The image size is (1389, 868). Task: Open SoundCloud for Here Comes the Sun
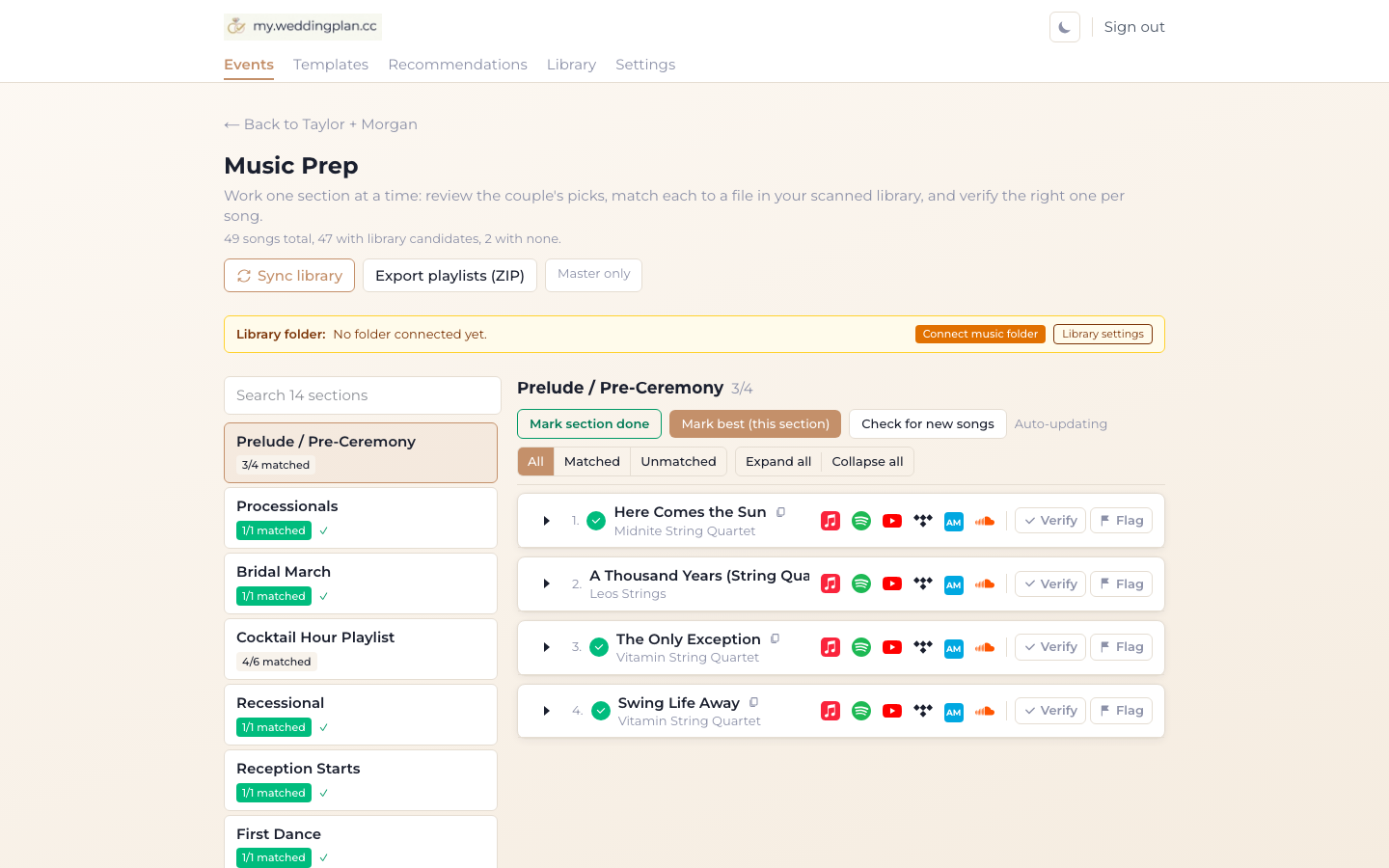click(x=985, y=521)
